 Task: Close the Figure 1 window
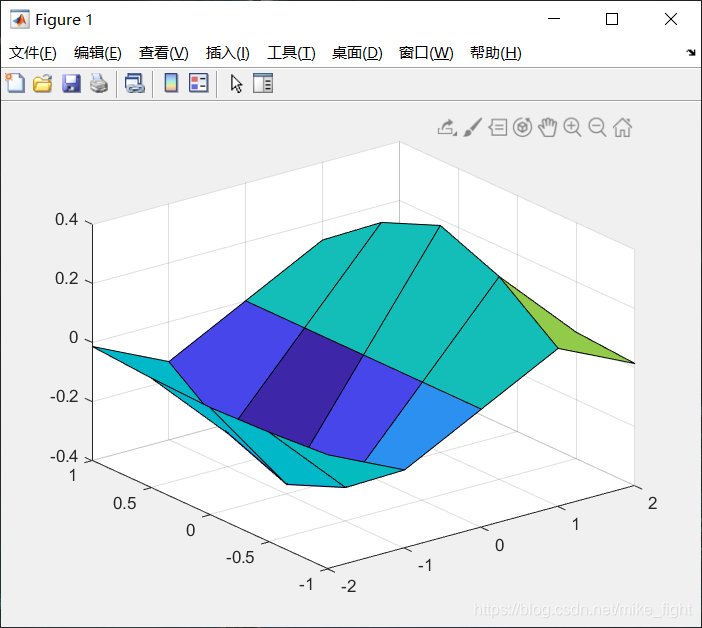coord(671,19)
